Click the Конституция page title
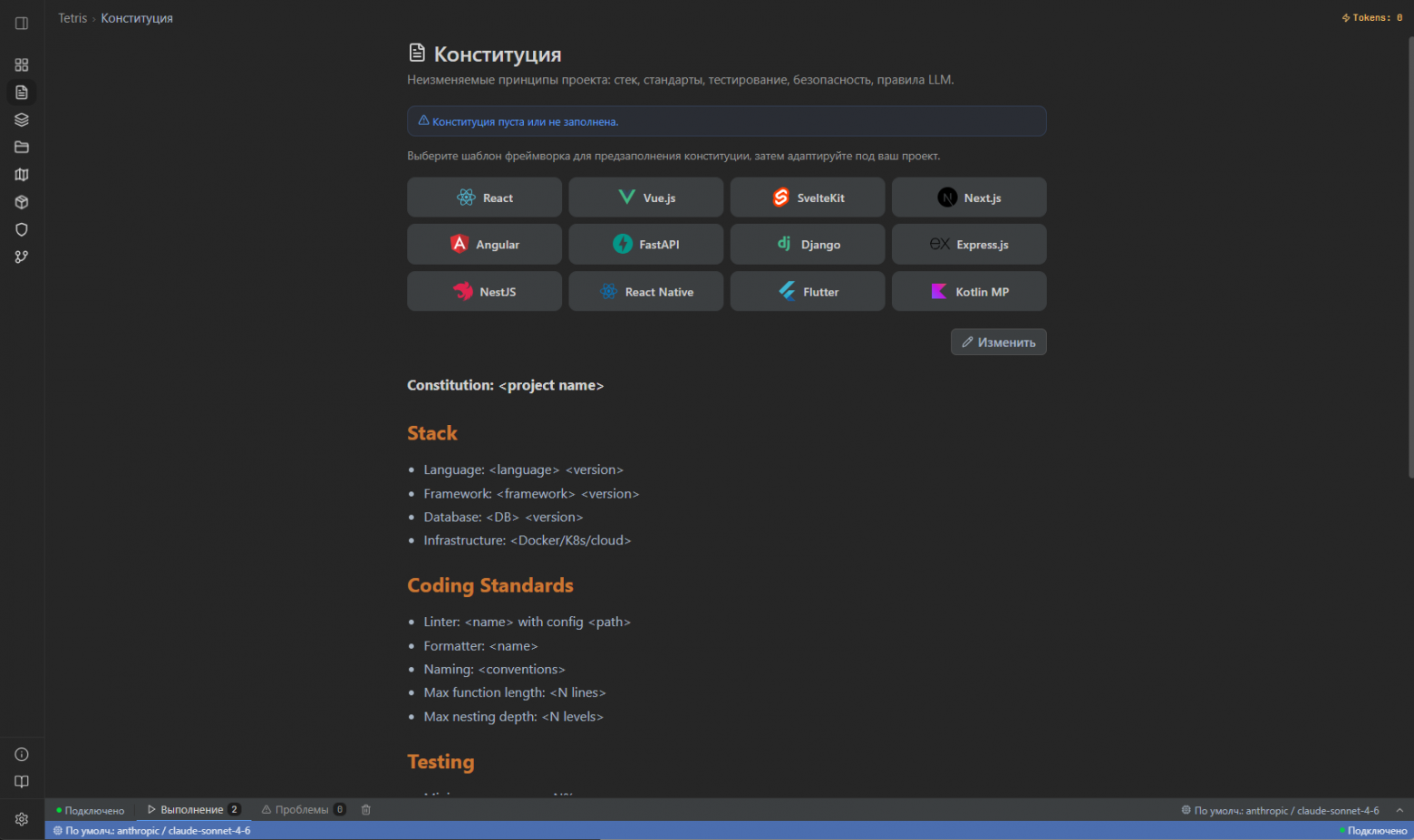1414x840 pixels. 498,54
